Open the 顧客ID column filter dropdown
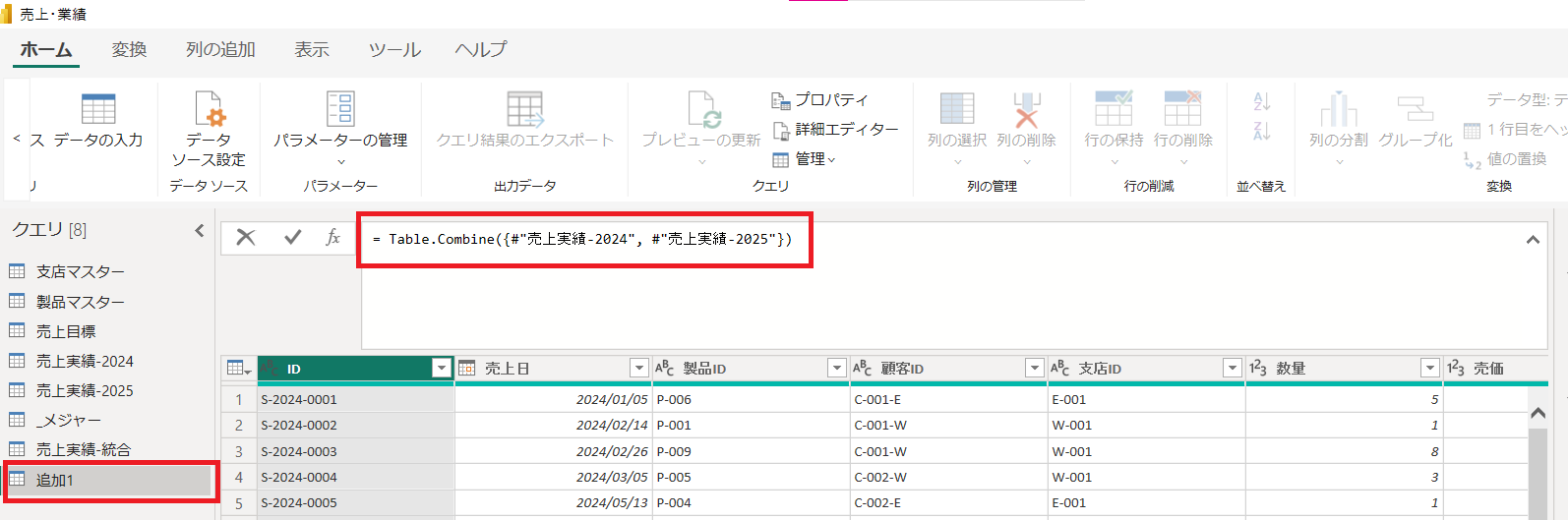1568x520 pixels. tap(1035, 368)
